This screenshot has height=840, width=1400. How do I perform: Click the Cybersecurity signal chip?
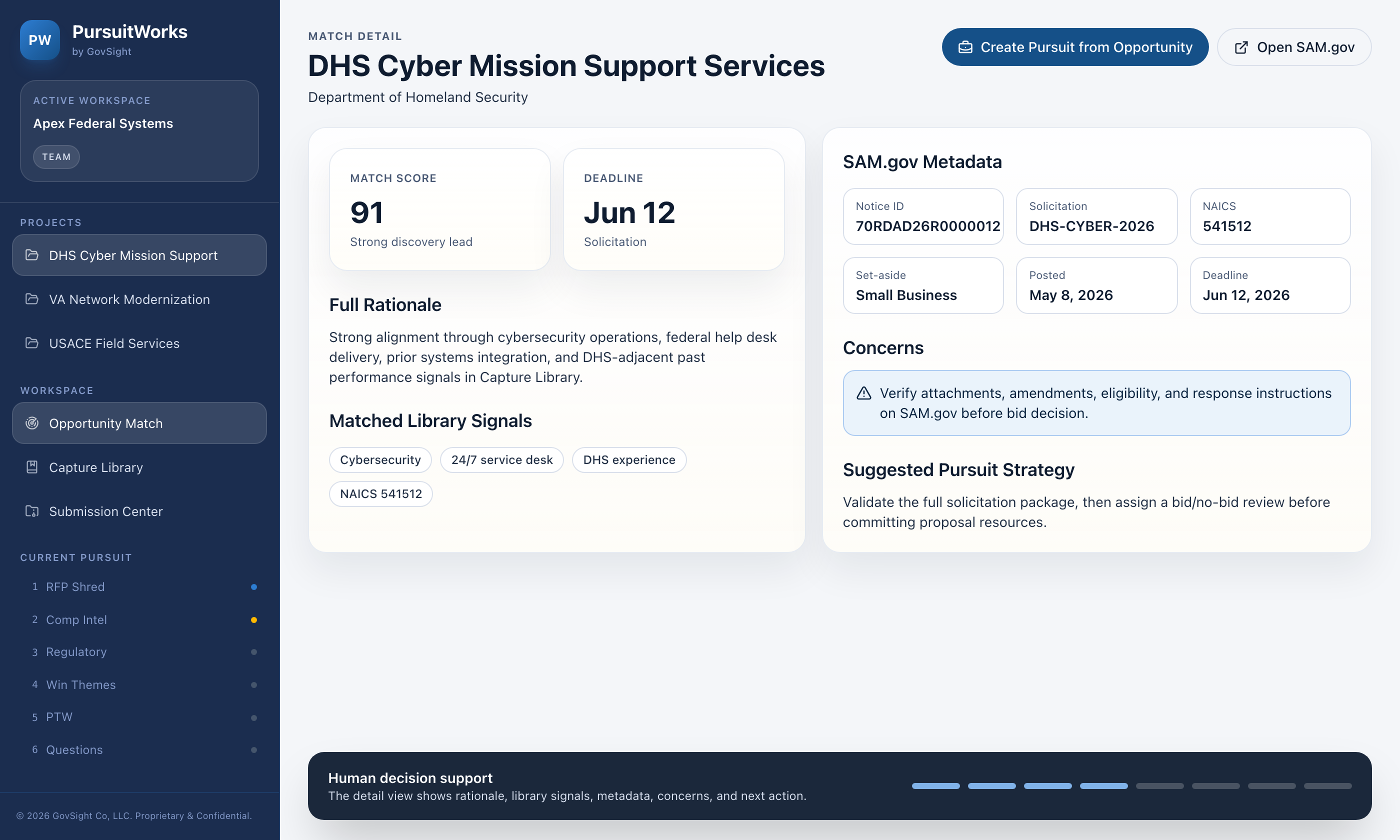(x=380, y=459)
